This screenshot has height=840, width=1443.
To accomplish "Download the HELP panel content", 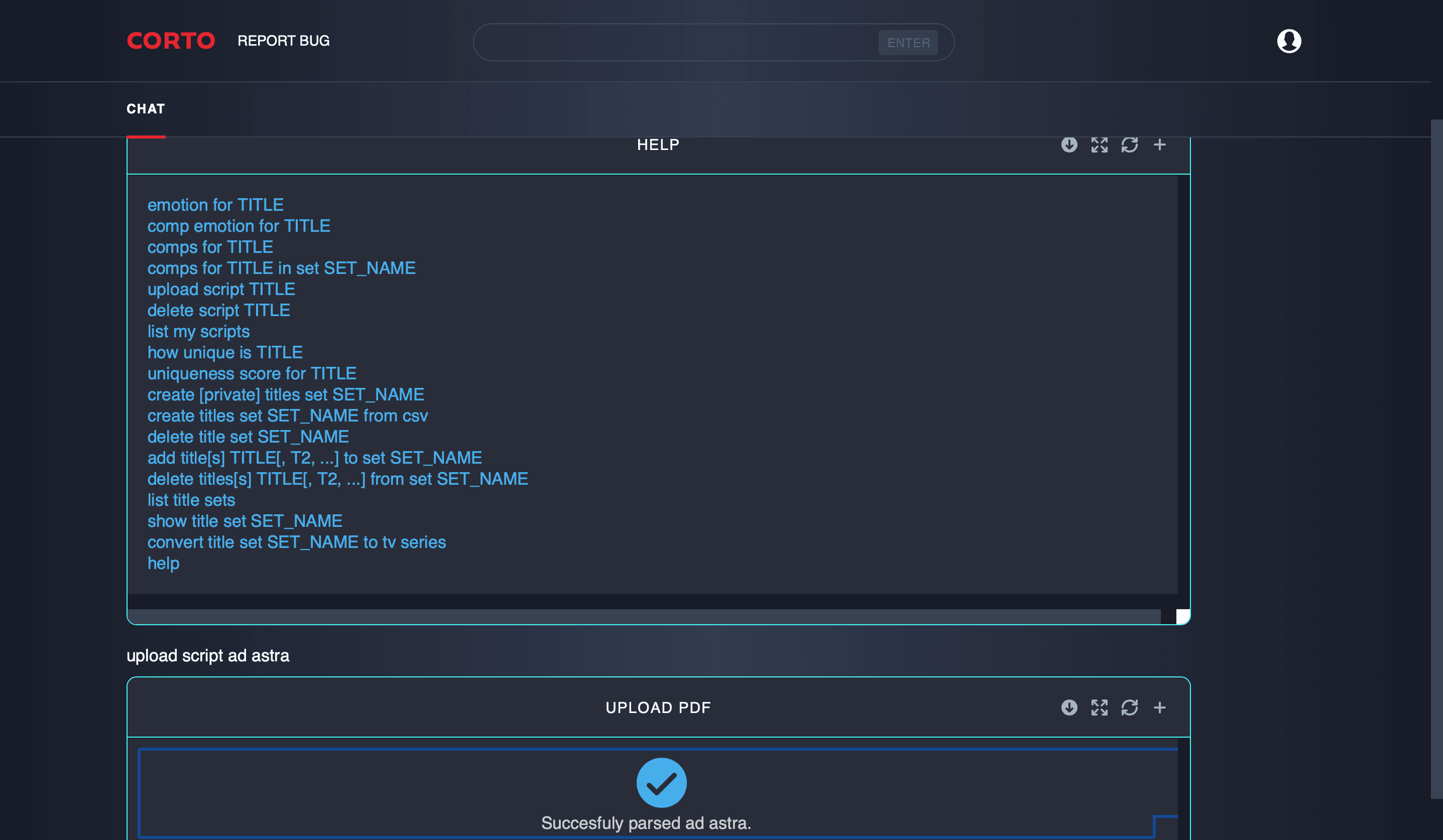I will [1068, 145].
